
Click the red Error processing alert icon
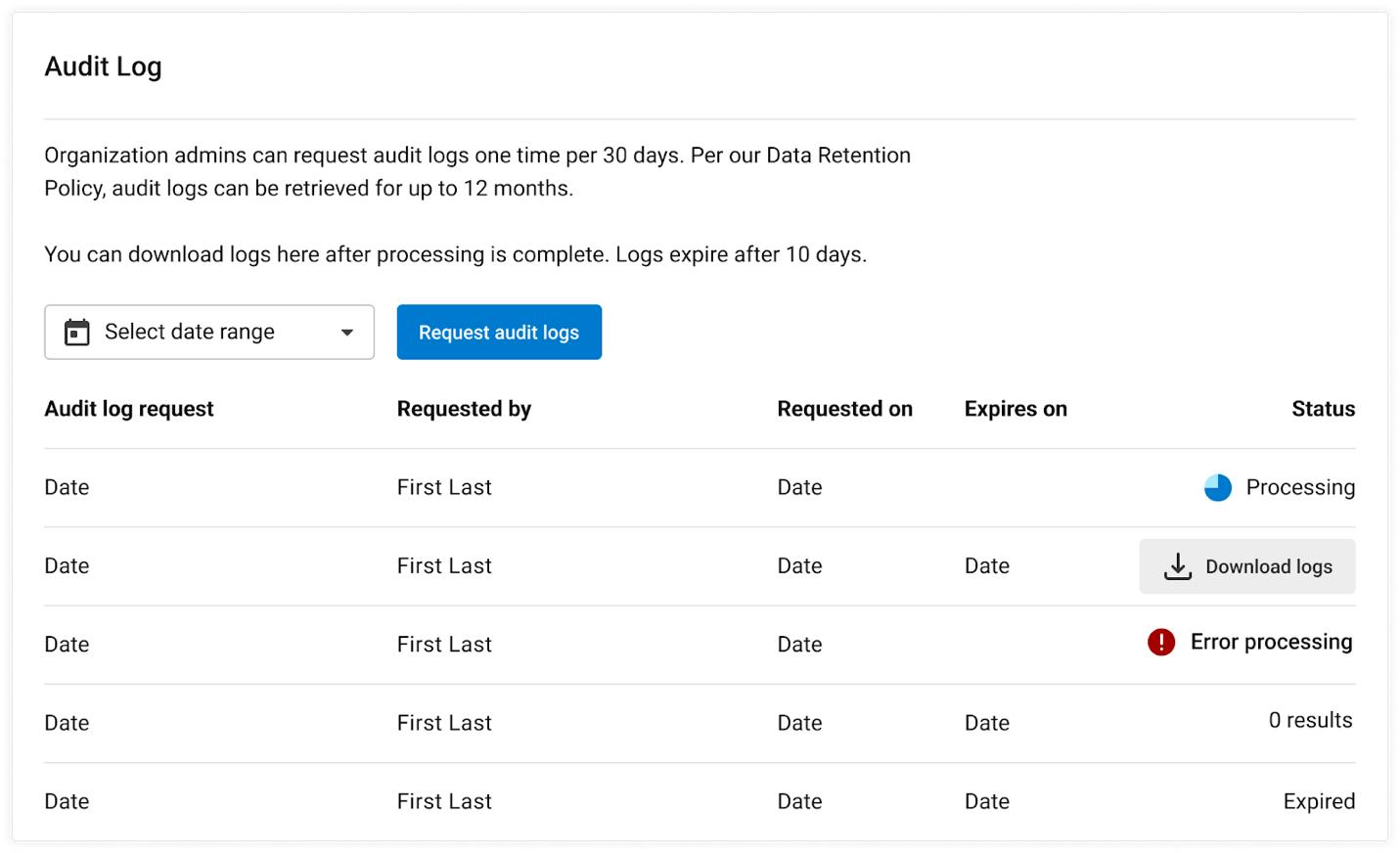click(x=1160, y=643)
